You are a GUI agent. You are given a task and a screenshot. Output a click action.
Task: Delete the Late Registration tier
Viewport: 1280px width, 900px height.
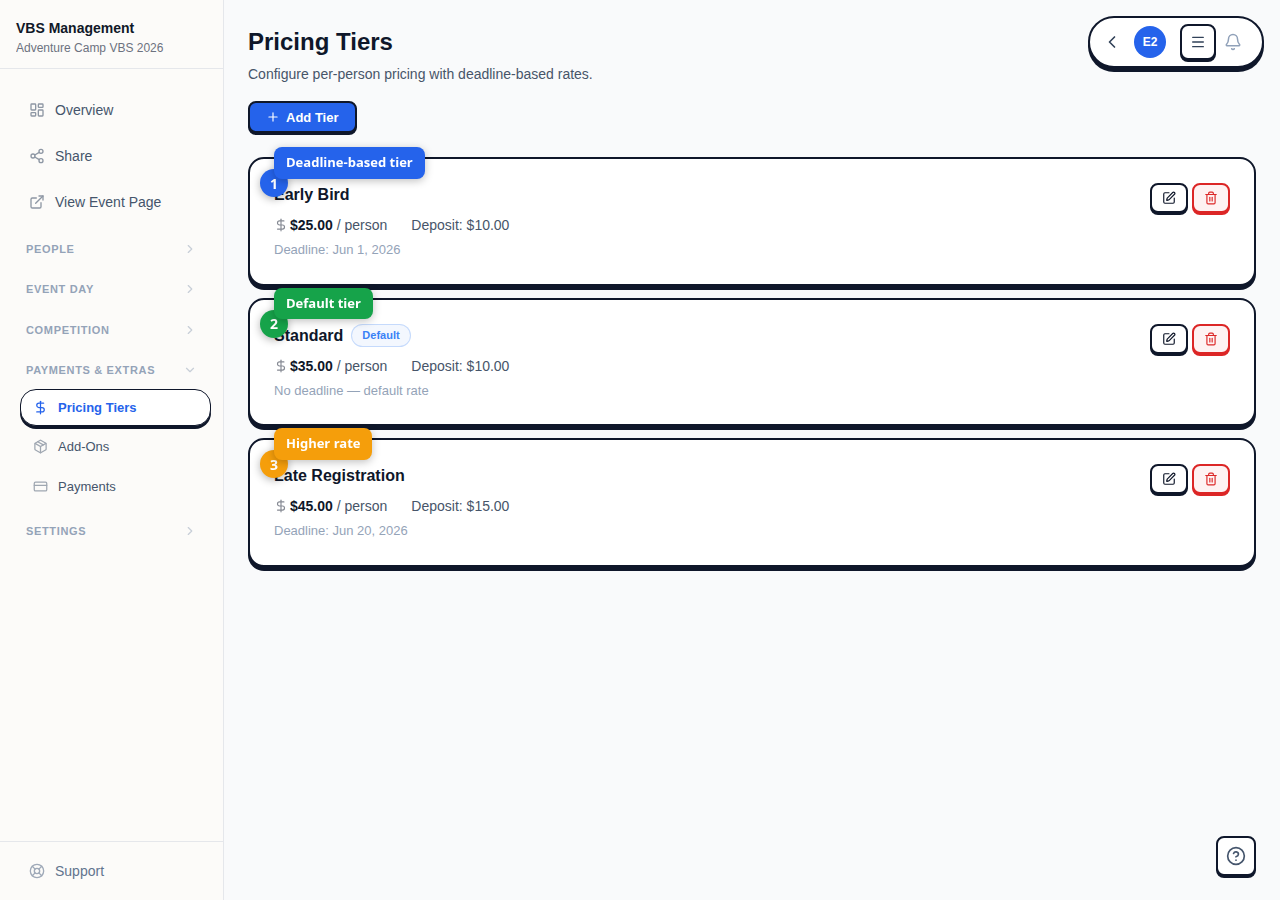pos(1211,479)
